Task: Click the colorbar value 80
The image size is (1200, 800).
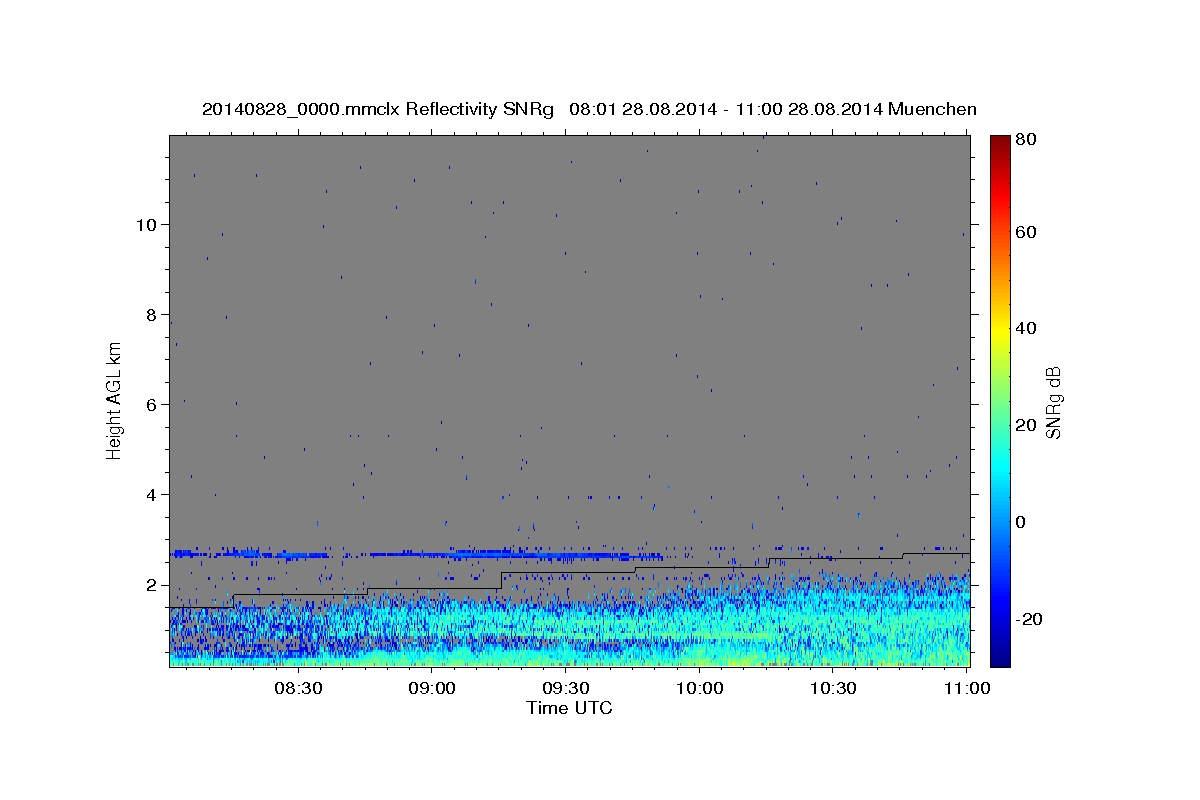Action: click(1025, 139)
